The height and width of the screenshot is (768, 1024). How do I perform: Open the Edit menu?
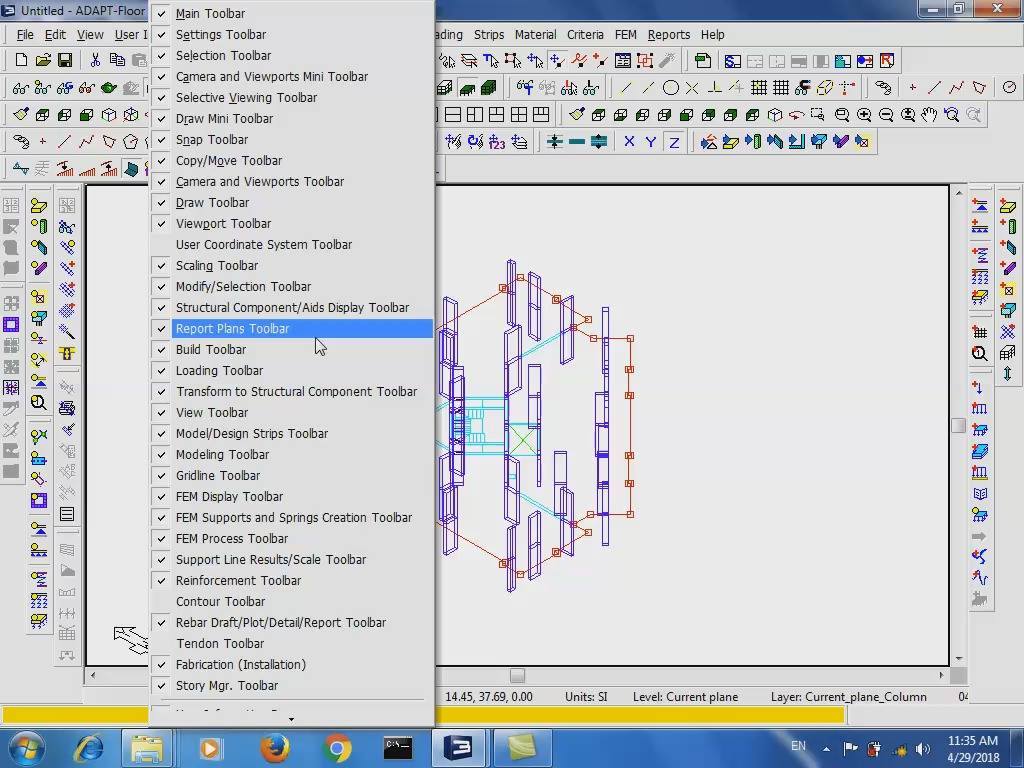[x=55, y=35]
